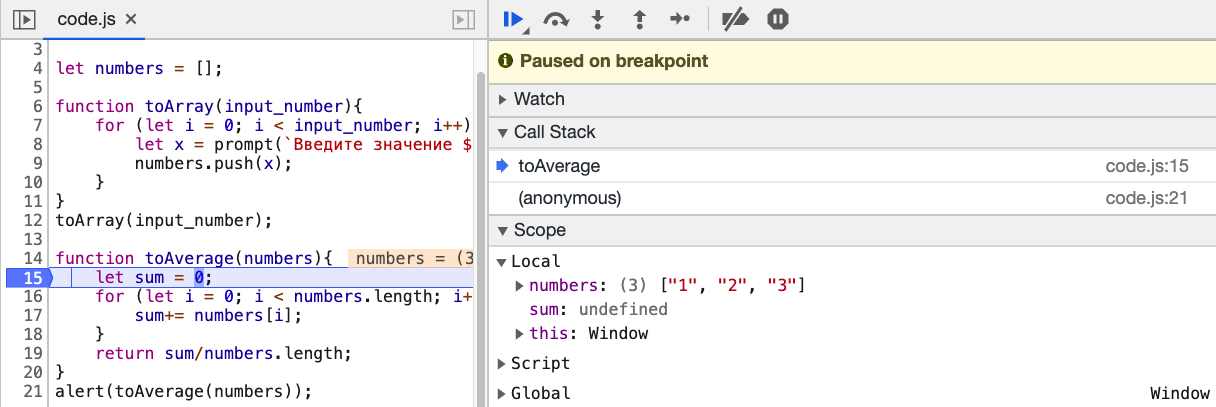The image size is (1216, 407).
Task: Click the 'toArray(input_number);' call on line 12
Action: pos(164,221)
